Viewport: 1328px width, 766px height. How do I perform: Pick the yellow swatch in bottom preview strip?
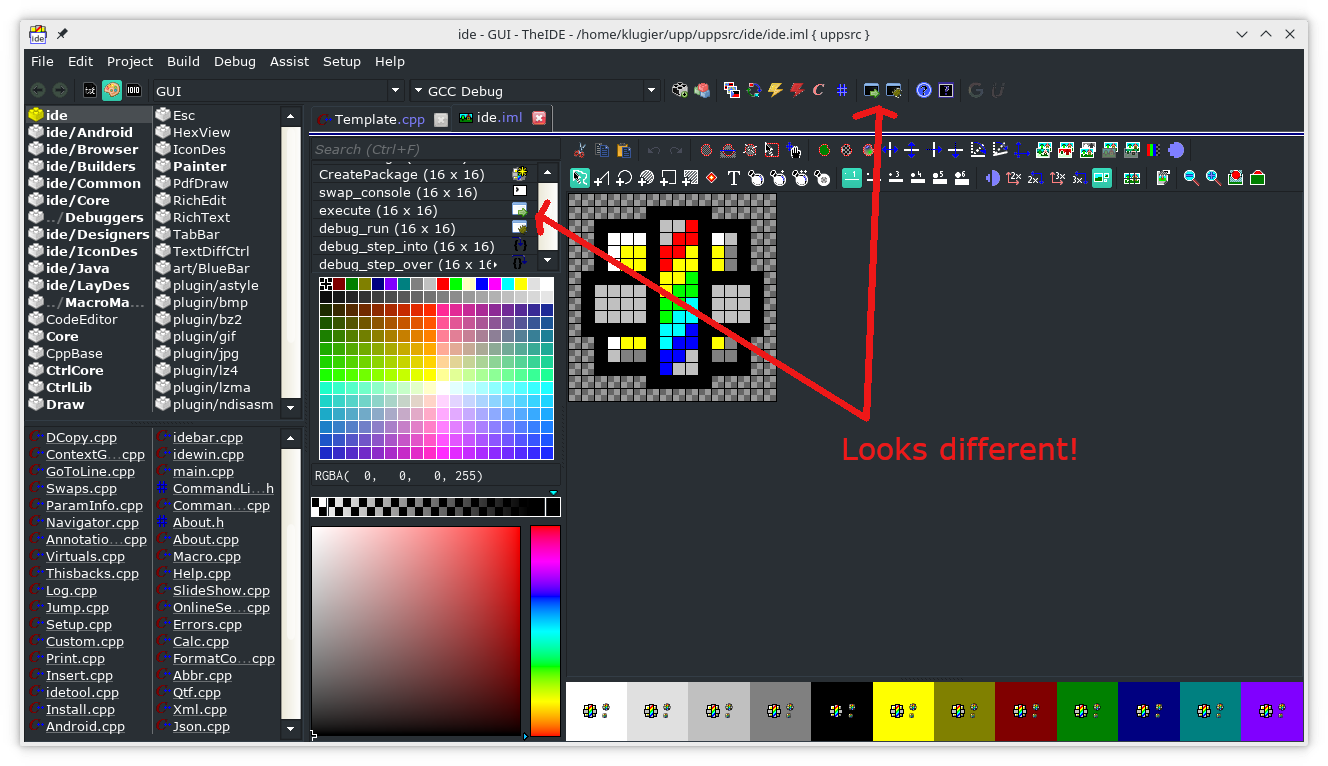[903, 711]
